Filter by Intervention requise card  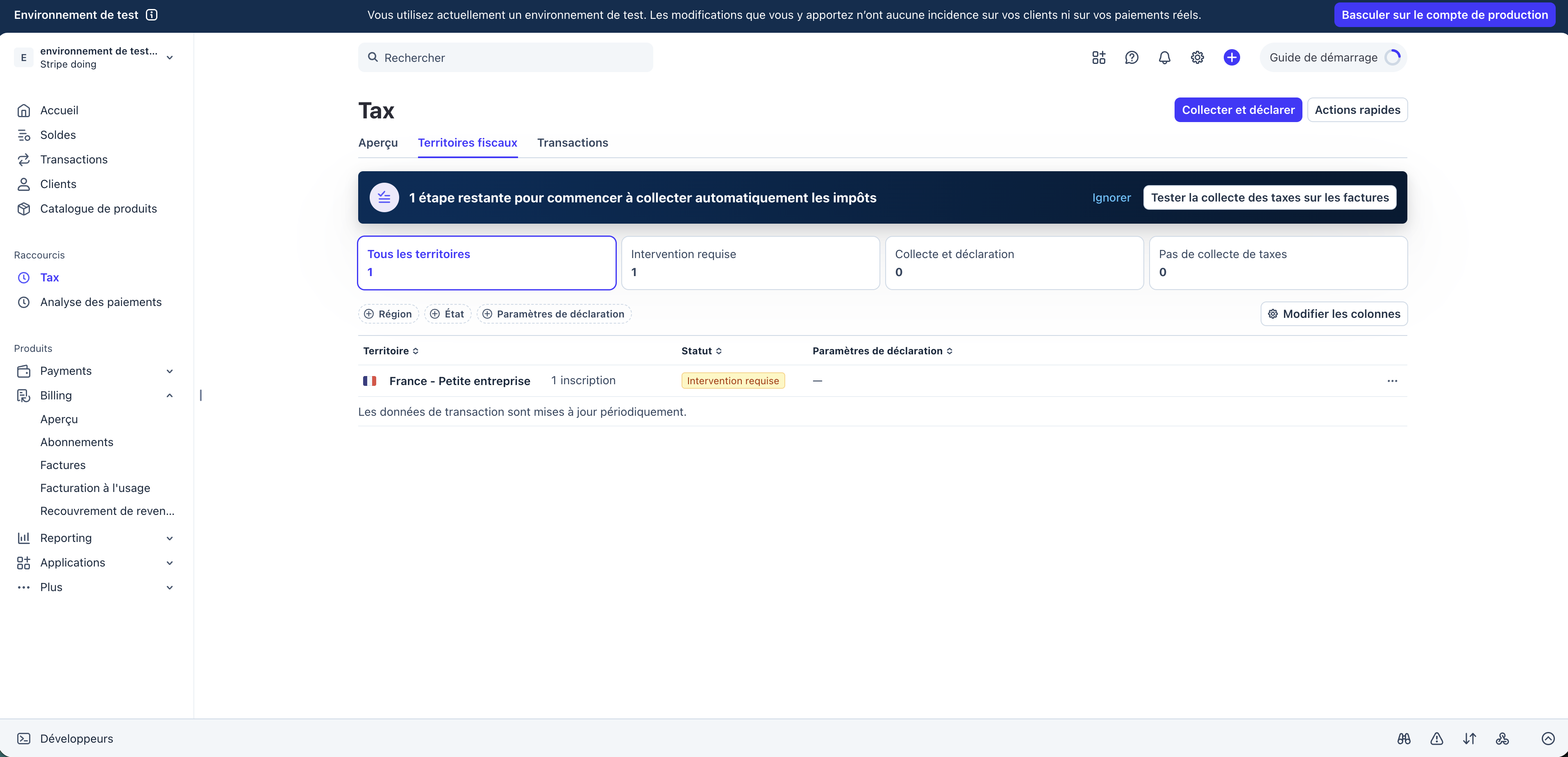[750, 263]
